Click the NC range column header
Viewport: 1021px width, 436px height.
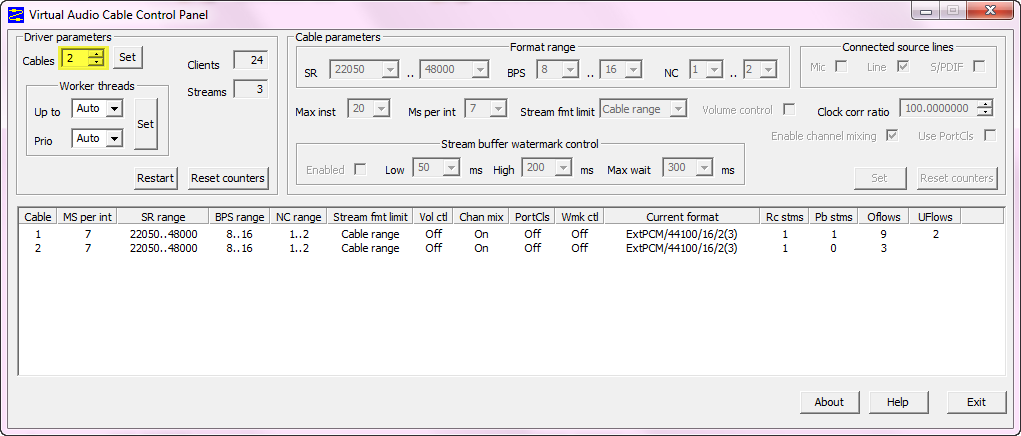click(x=298, y=217)
